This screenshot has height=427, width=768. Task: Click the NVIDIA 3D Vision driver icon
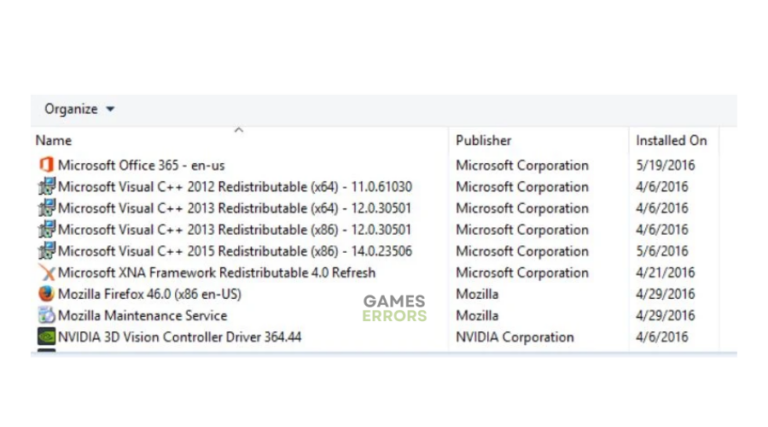[x=46, y=337]
